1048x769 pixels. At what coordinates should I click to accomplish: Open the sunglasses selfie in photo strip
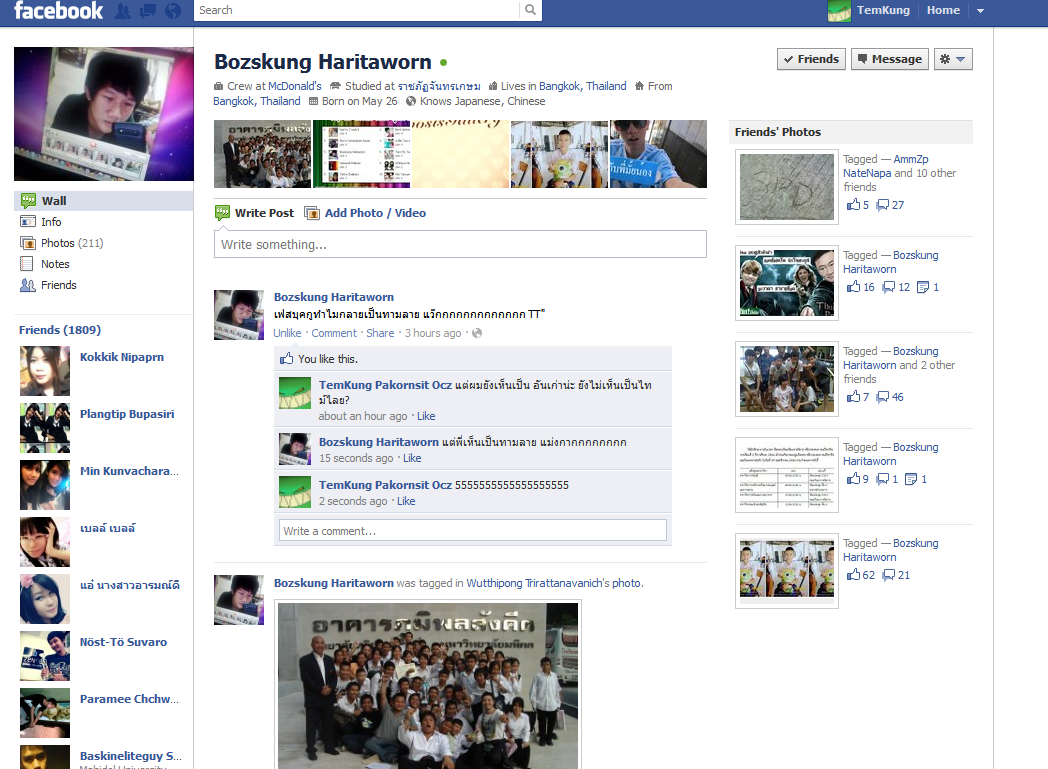[658, 154]
